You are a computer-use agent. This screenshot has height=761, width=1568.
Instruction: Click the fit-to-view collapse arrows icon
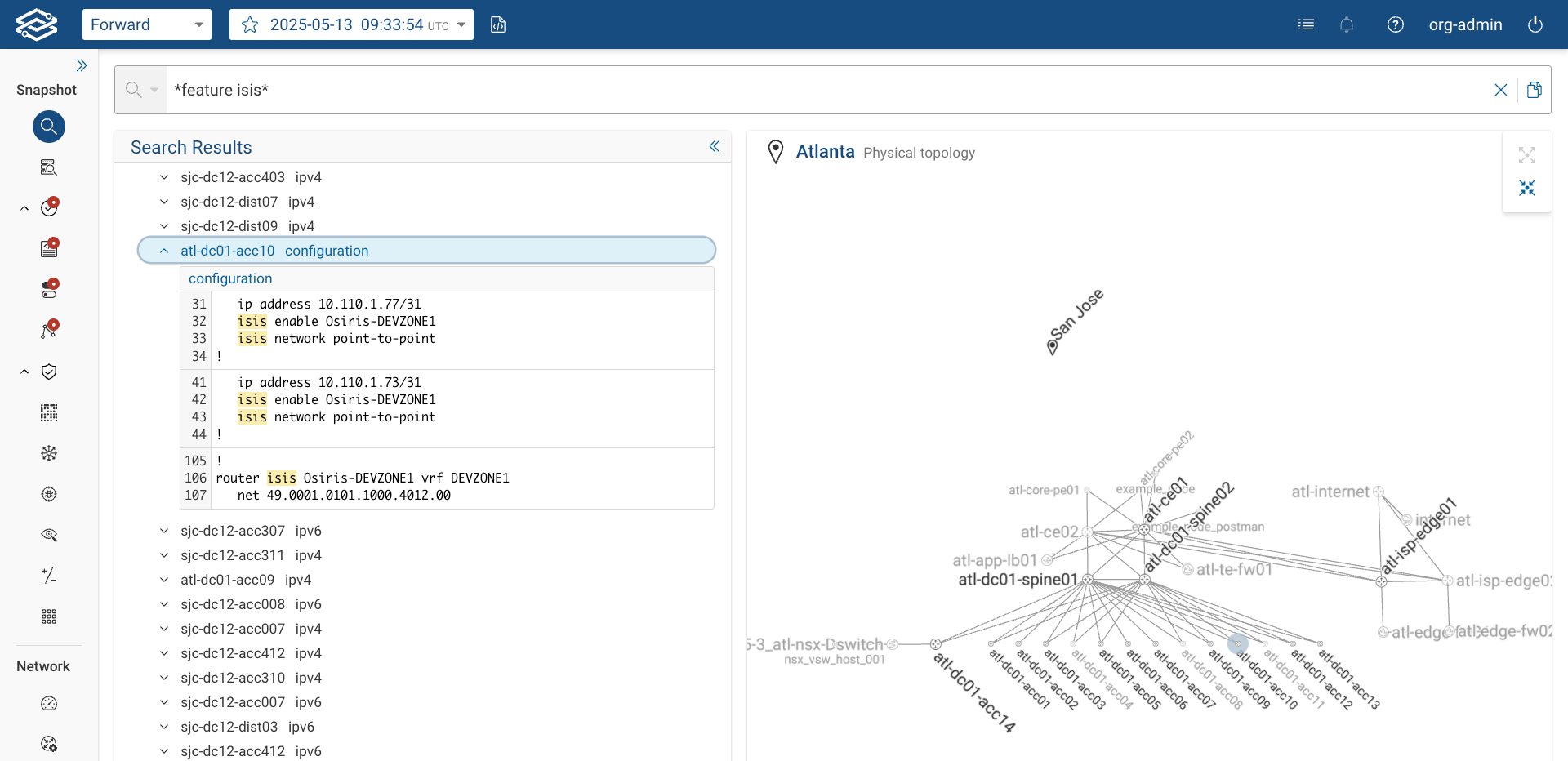tap(1527, 188)
